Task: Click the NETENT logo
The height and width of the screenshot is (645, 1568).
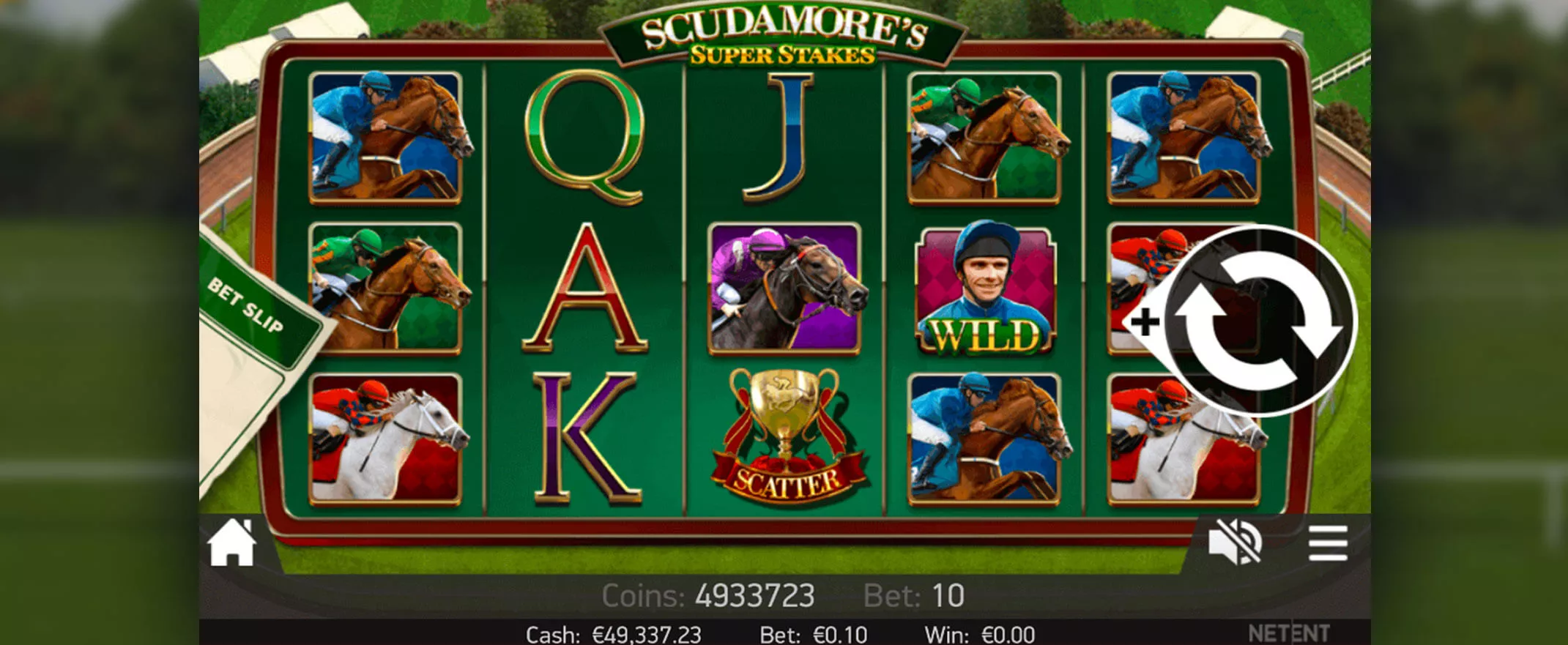Action: tap(1289, 633)
